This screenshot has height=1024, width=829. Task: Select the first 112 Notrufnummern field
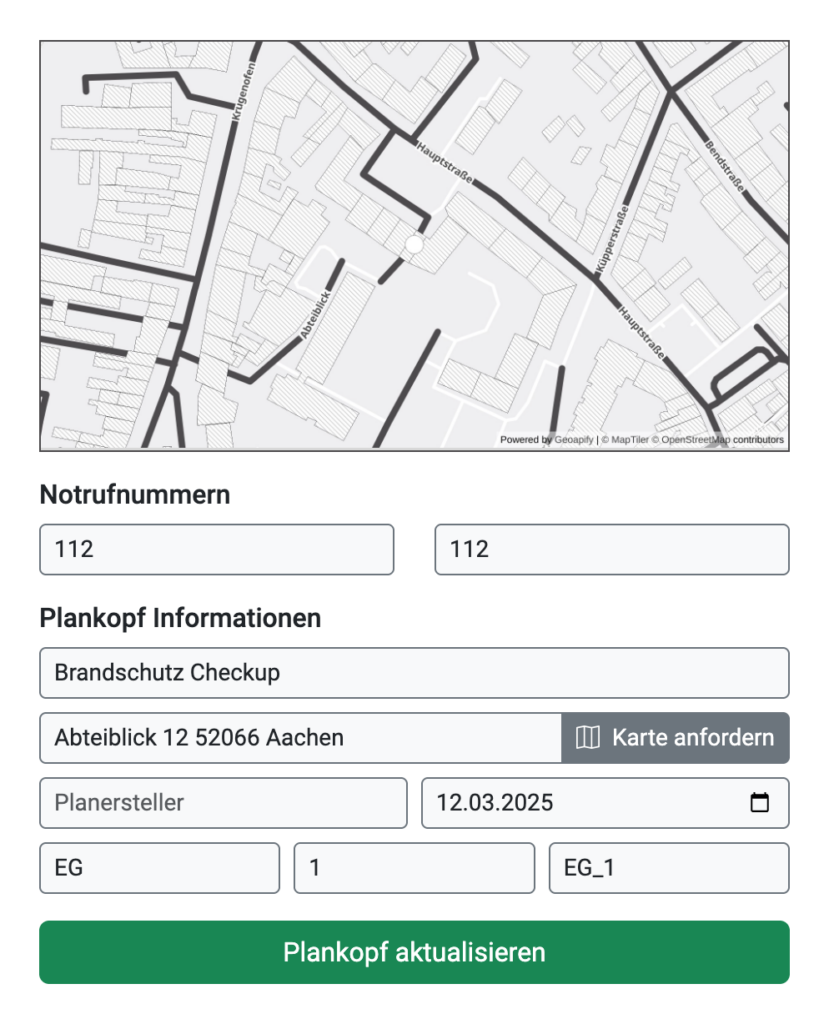[x=215, y=548]
